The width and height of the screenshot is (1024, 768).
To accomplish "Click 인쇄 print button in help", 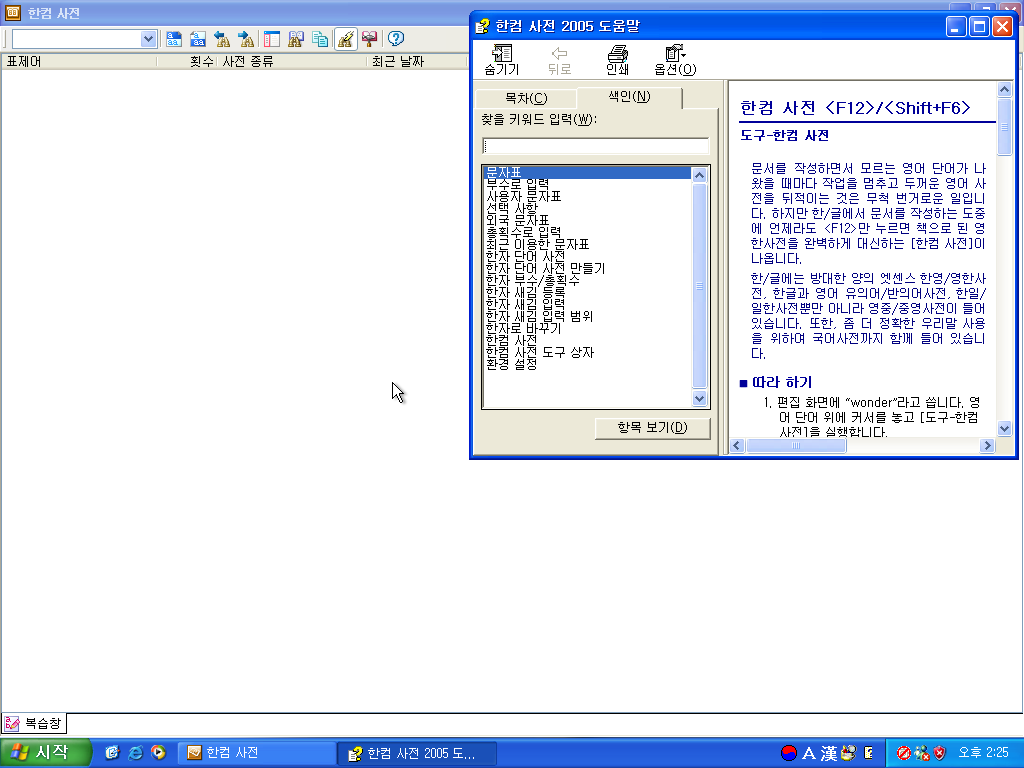I will [x=617, y=60].
